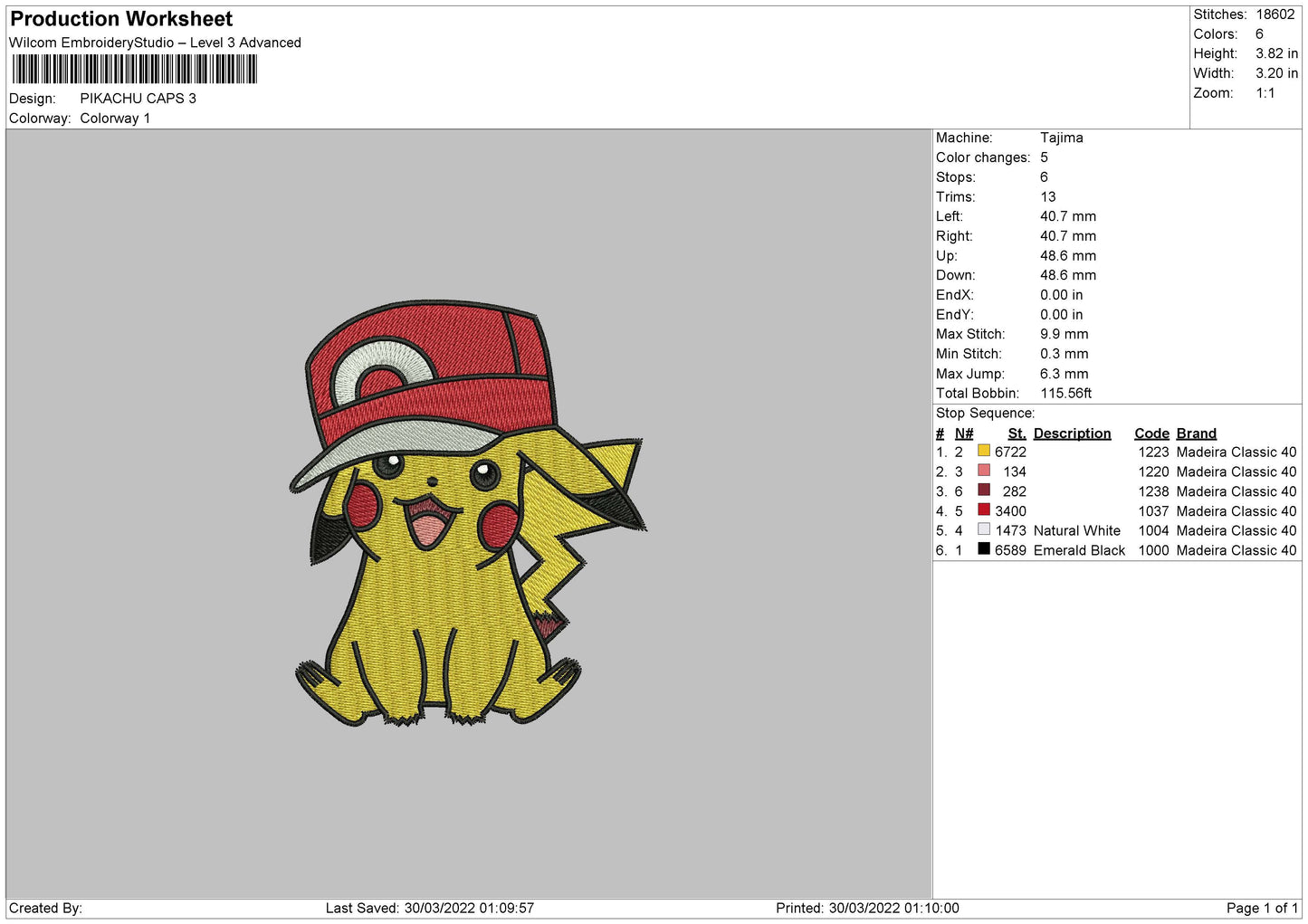Click the Page 1 of 1 footer text
The height and width of the screenshot is (924, 1308).
coord(1262,908)
